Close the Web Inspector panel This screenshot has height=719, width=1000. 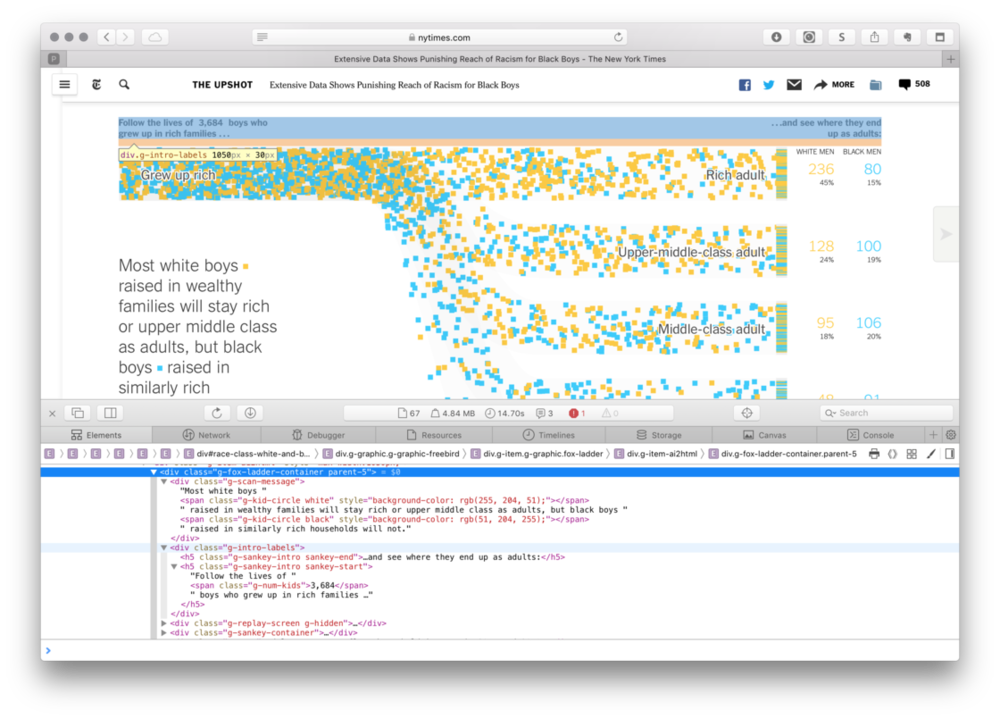click(x=52, y=413)
